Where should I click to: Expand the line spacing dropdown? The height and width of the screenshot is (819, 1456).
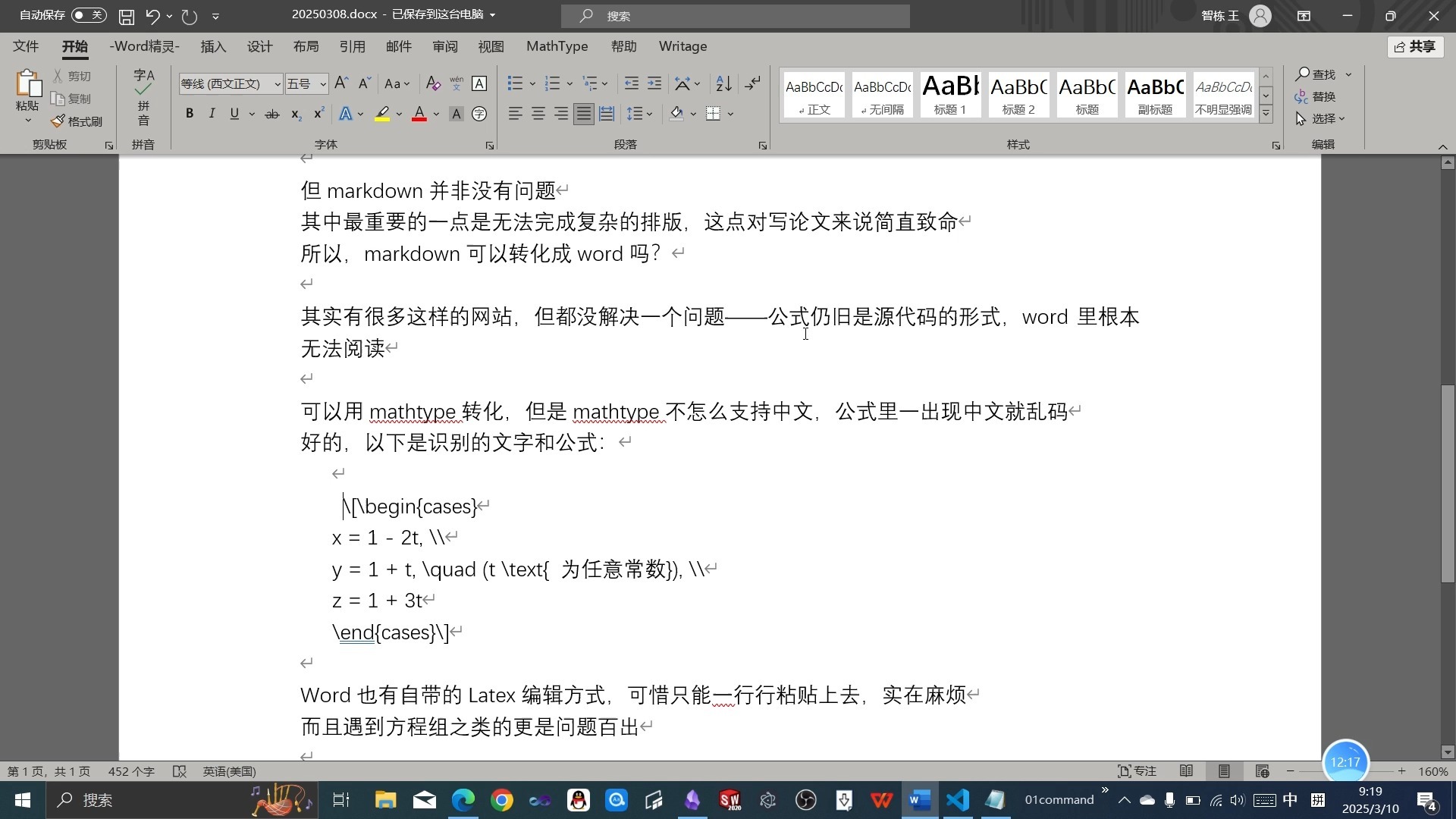pyautogui.click(x=650, y=115)
